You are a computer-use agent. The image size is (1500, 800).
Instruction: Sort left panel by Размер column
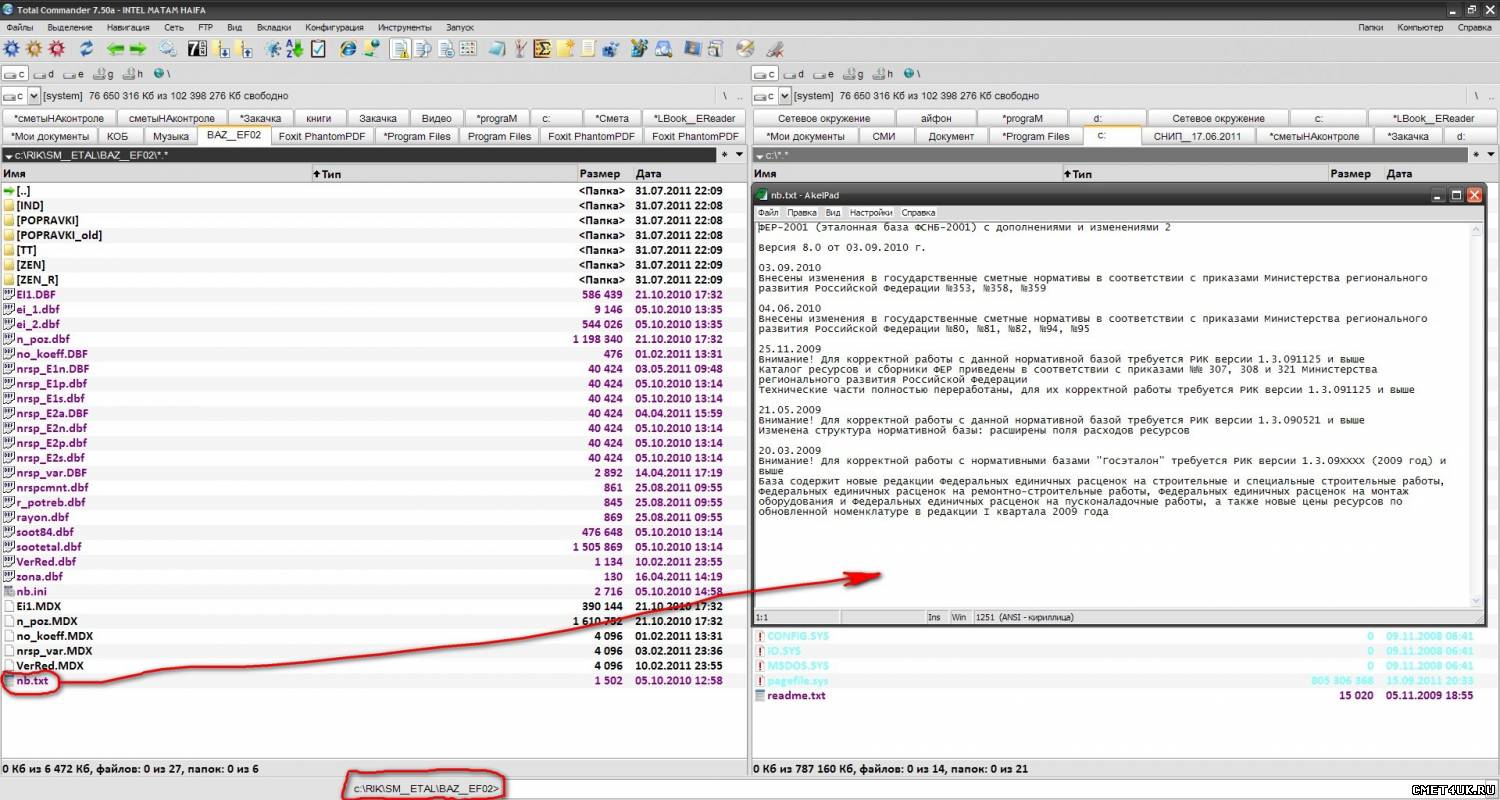pyautogui.click(x=600, y=174)
